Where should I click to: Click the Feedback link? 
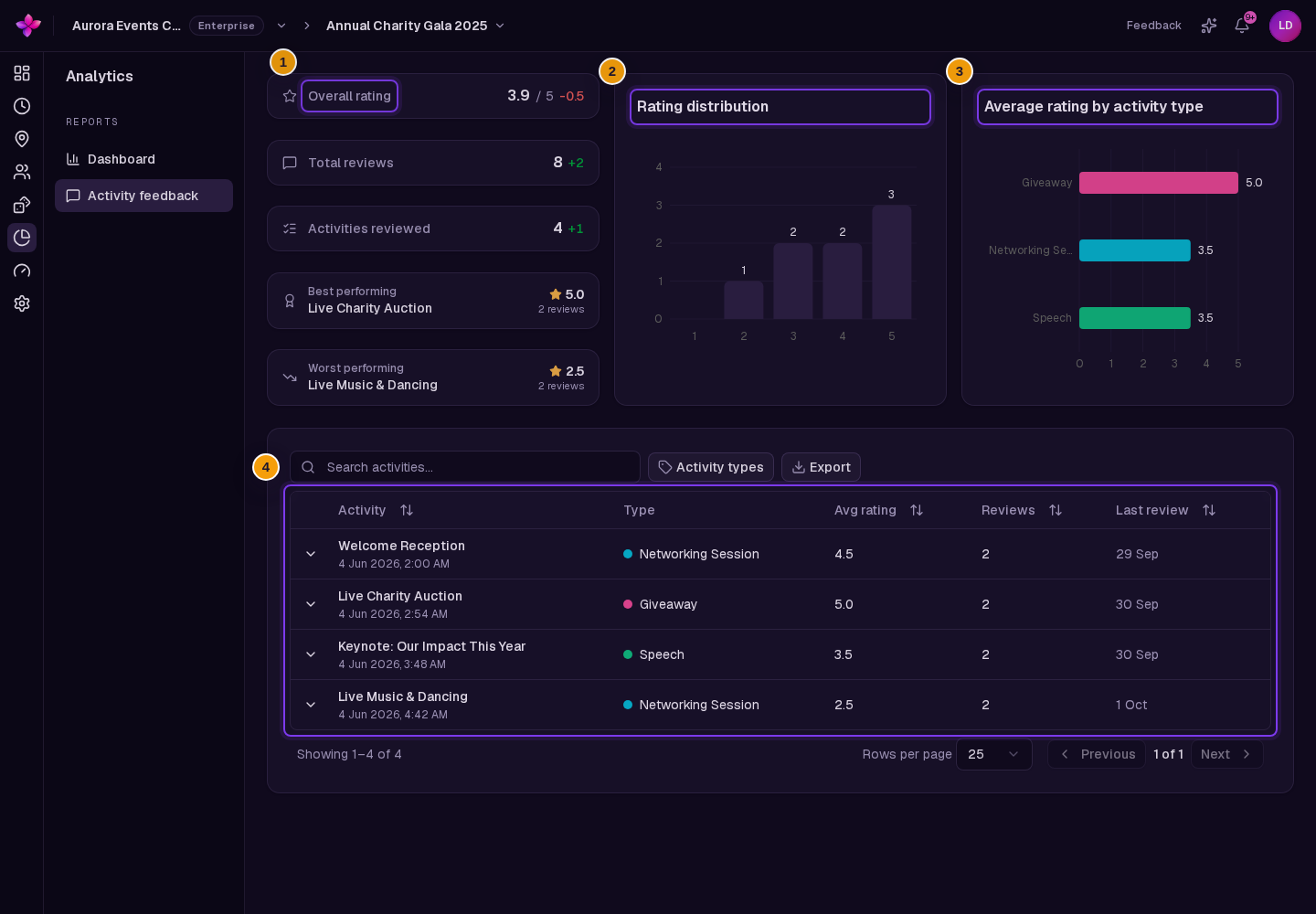(1153, 26)
